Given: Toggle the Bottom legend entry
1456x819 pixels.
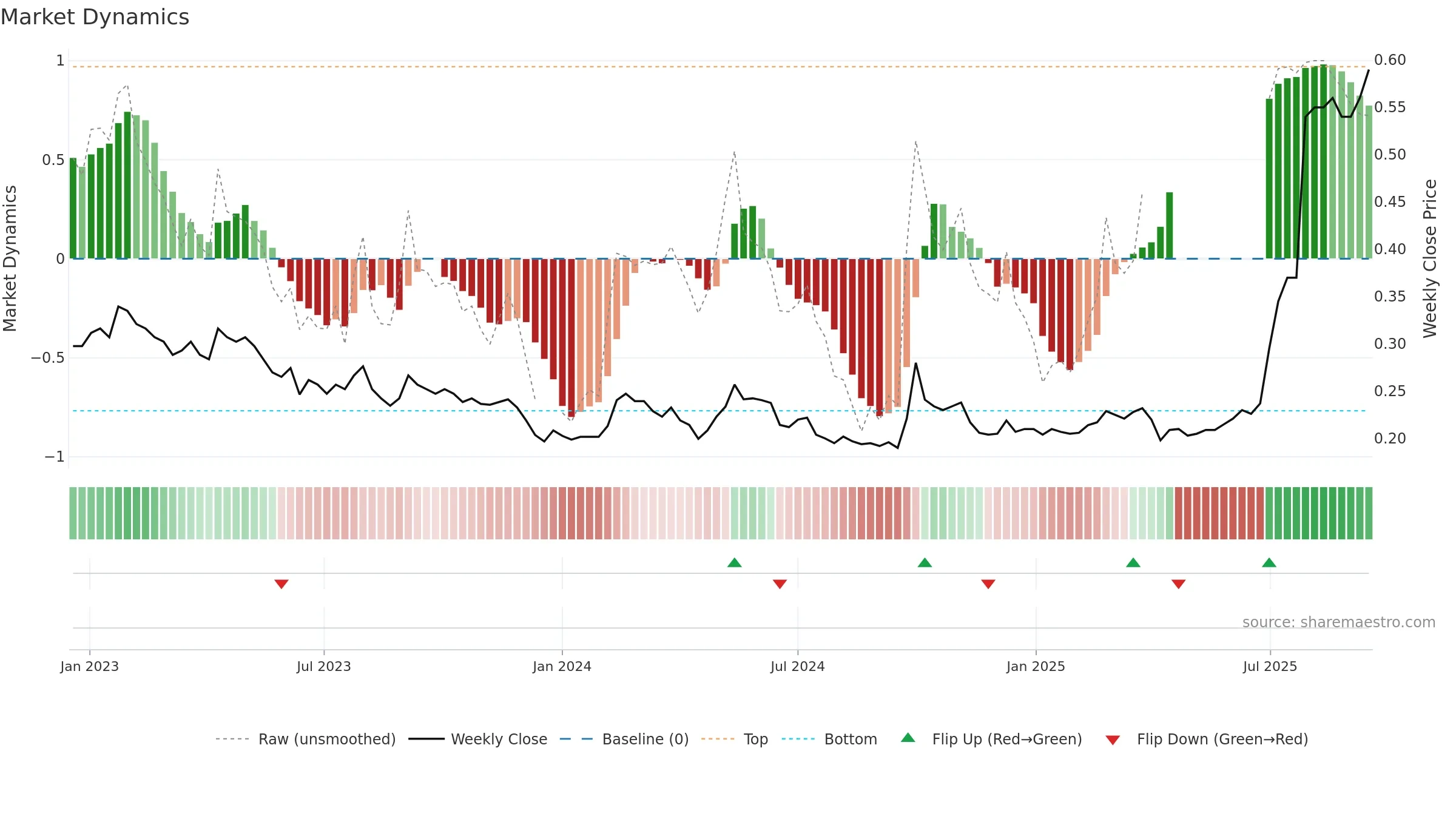Looking at the screenshot, I should 829,739.
